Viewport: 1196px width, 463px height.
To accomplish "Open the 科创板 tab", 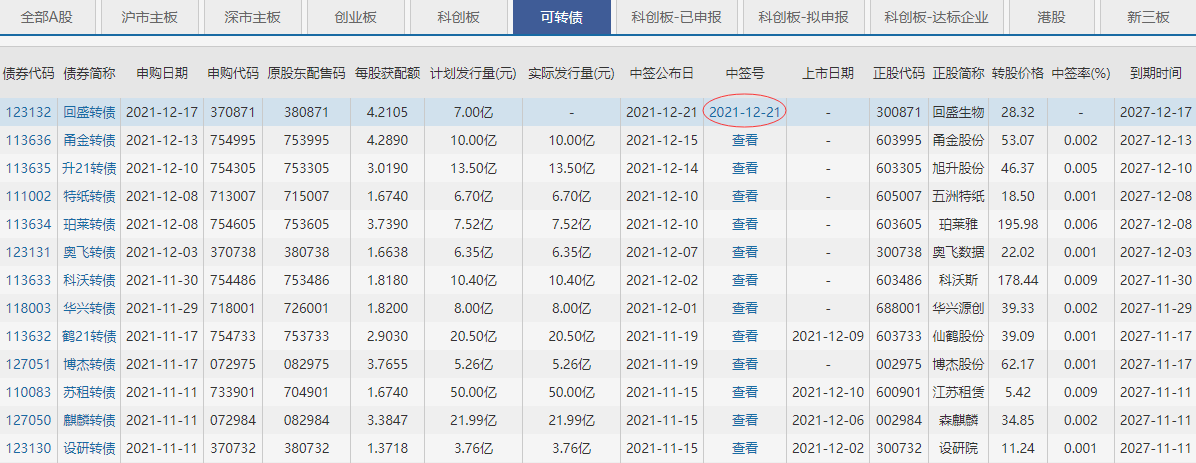I will pos(458,18).
